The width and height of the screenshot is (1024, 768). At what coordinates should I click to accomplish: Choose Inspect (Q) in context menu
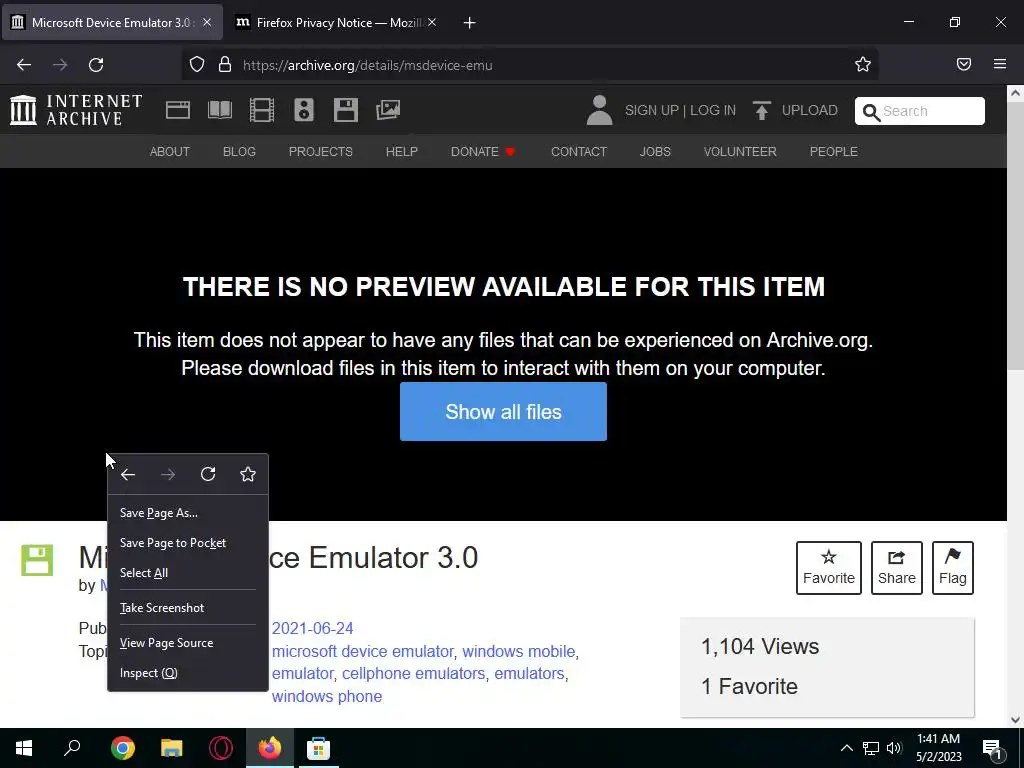[x=188, y=673]
